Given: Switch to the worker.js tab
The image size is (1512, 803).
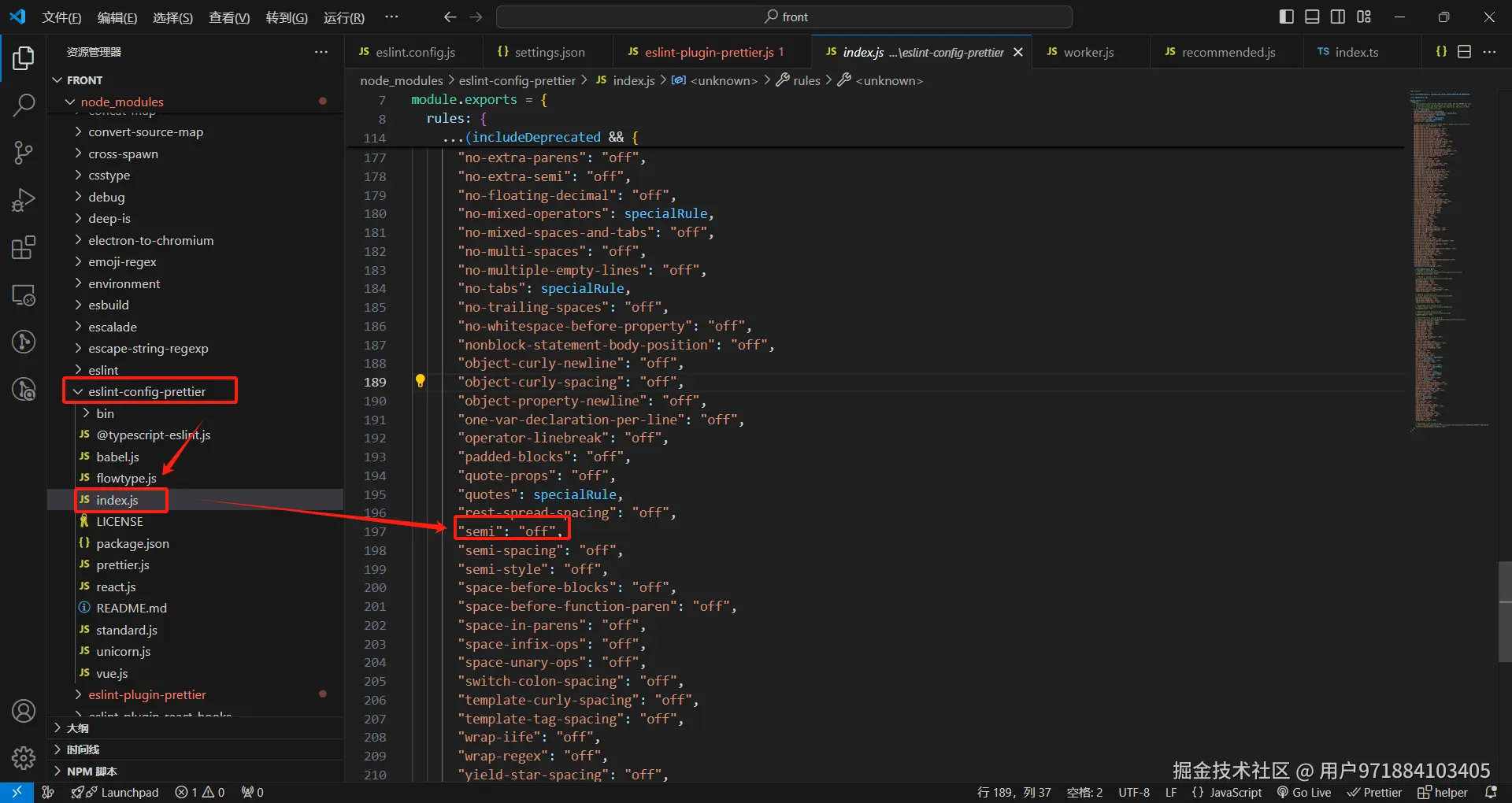Looking at the screenshot, I should pyautogui.click(x=1091, y=52).
